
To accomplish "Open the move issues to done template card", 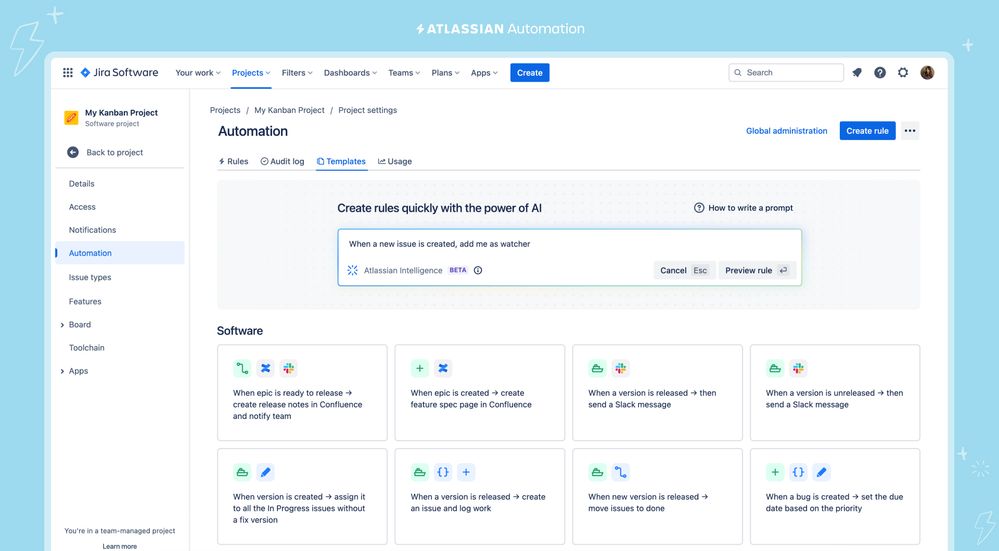I will [658, 496].
